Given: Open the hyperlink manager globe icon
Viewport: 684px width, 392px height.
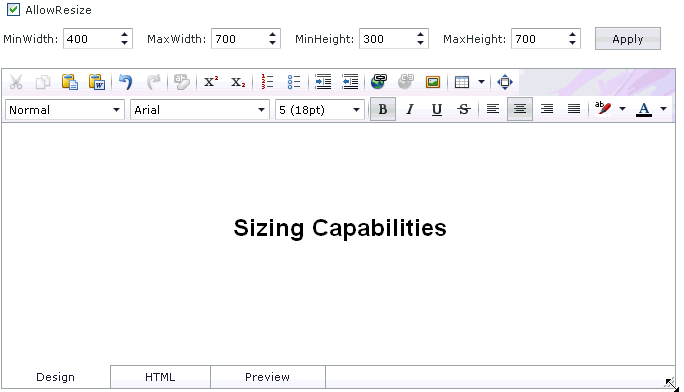Looking at the screenshot, I should [379, 82].
